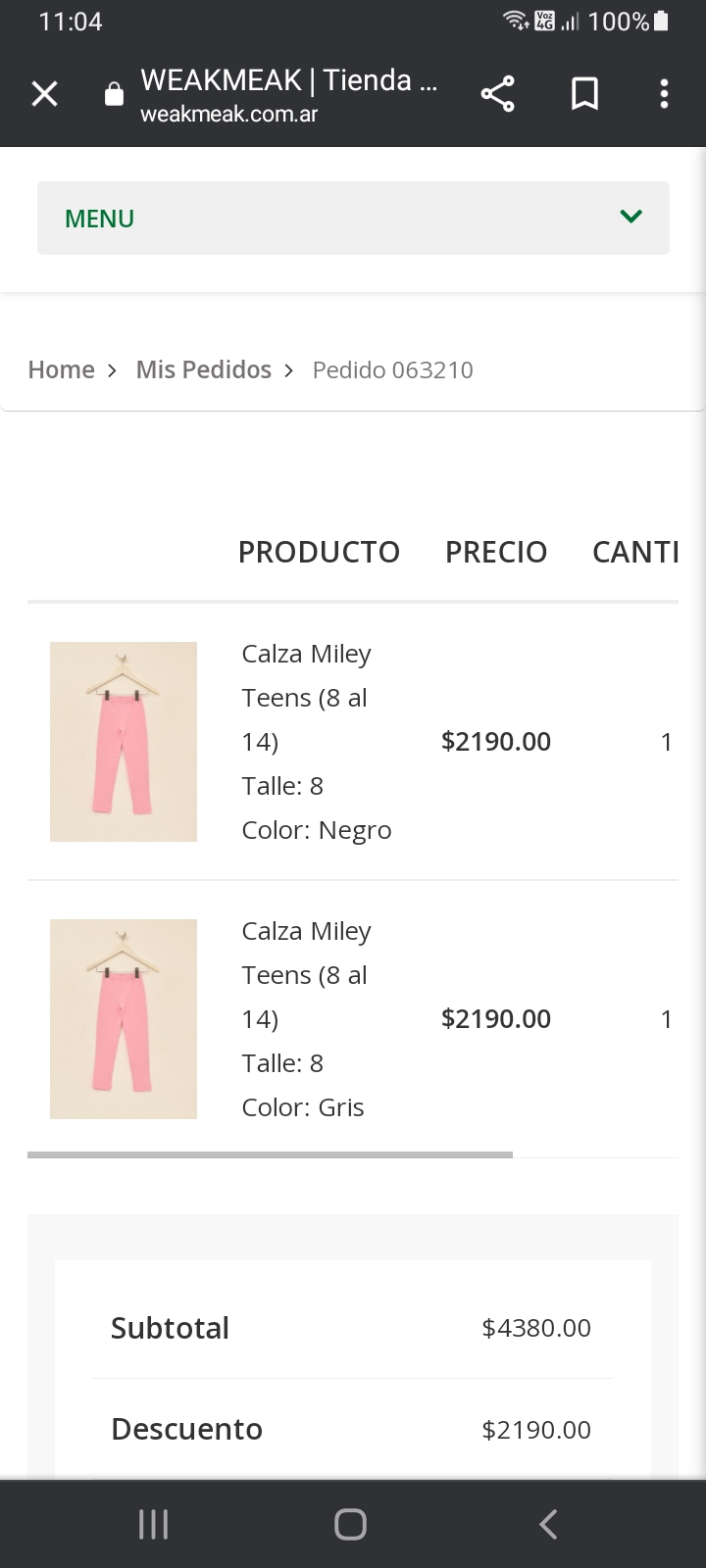Screen dimensions: 706x1568
Task: Tap the PRECIO column header
Action: (496, 552)
